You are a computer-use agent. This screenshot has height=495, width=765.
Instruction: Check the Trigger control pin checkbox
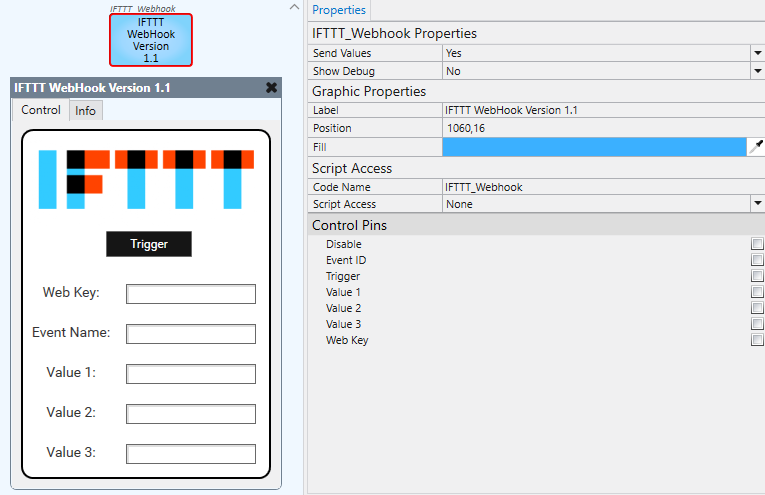(x=757, y=276)
